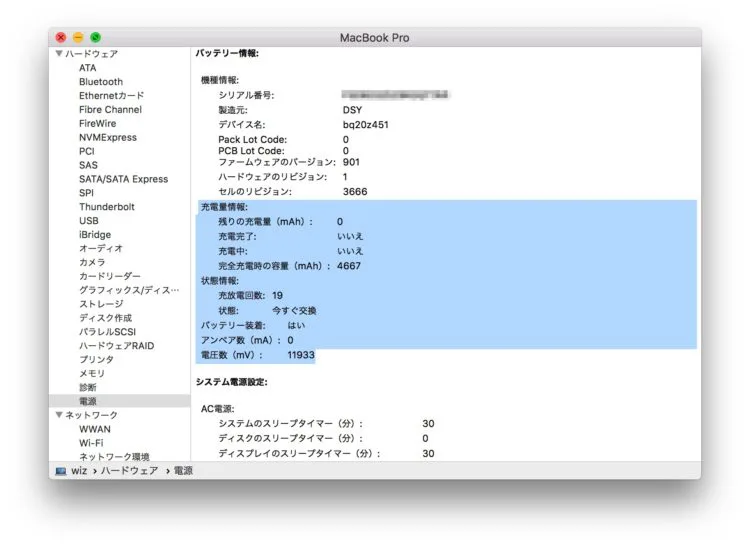Screen dimensions: 750x549
Task: Select プリンタ in the sidebar
Action: pos(96,359)
